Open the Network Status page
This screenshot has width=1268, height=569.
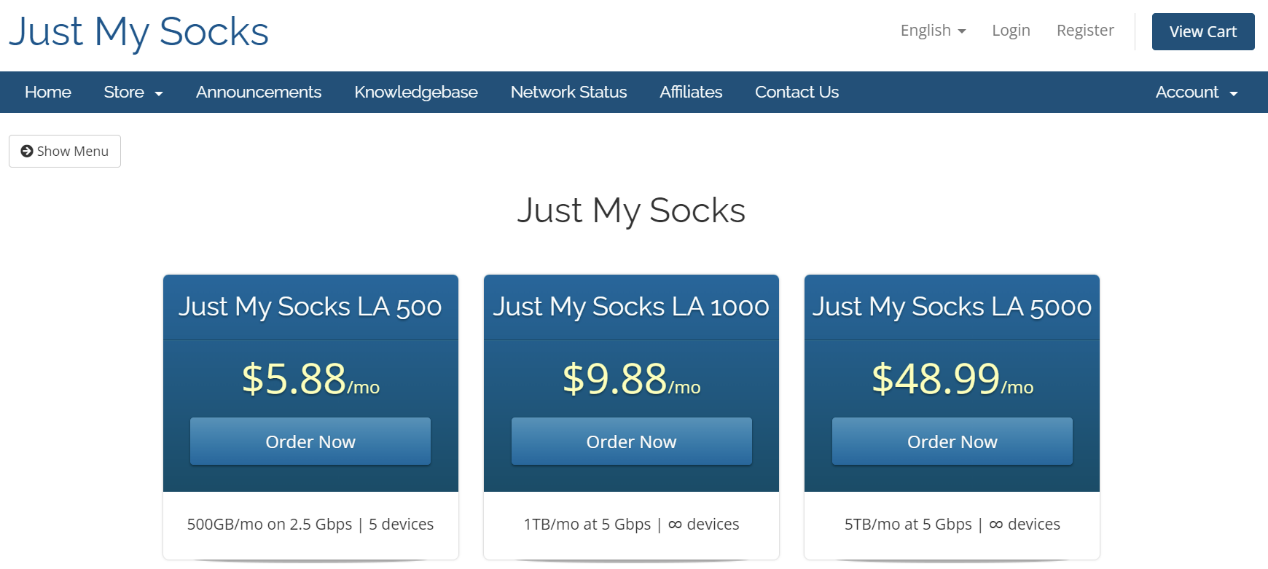pos(569,92)
